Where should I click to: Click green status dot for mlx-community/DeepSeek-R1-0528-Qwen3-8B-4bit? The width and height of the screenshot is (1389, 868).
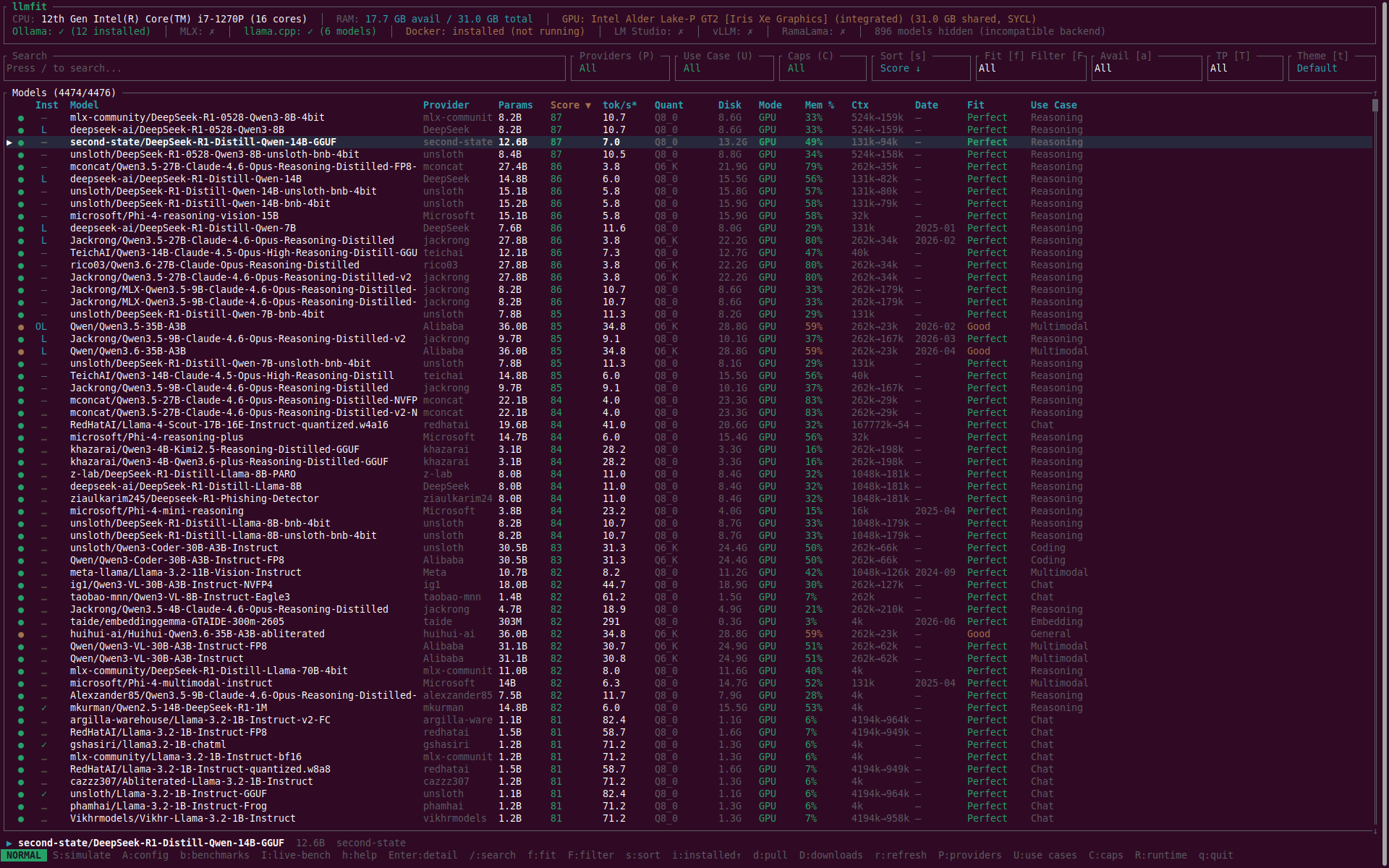(x=21, y=118)
